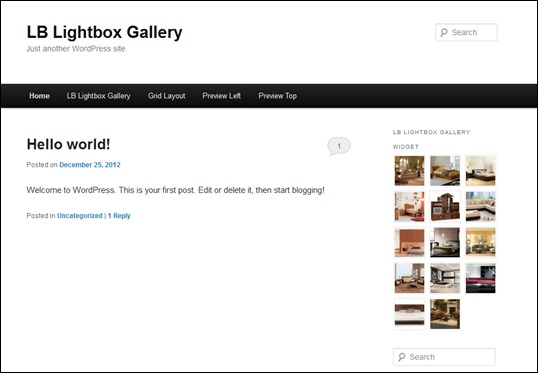Go to the Grid Layout page
538x373 pixels.
click(166, 96)
